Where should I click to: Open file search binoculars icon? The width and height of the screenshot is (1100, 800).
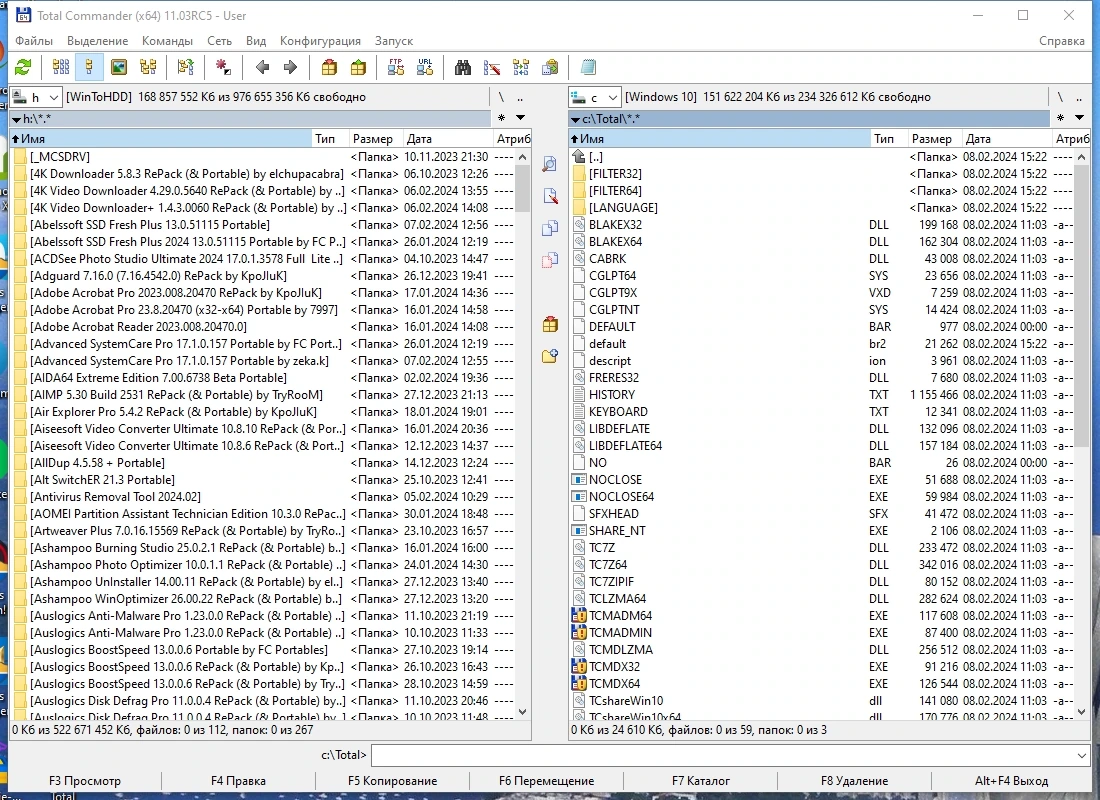(x=462, y=67)
